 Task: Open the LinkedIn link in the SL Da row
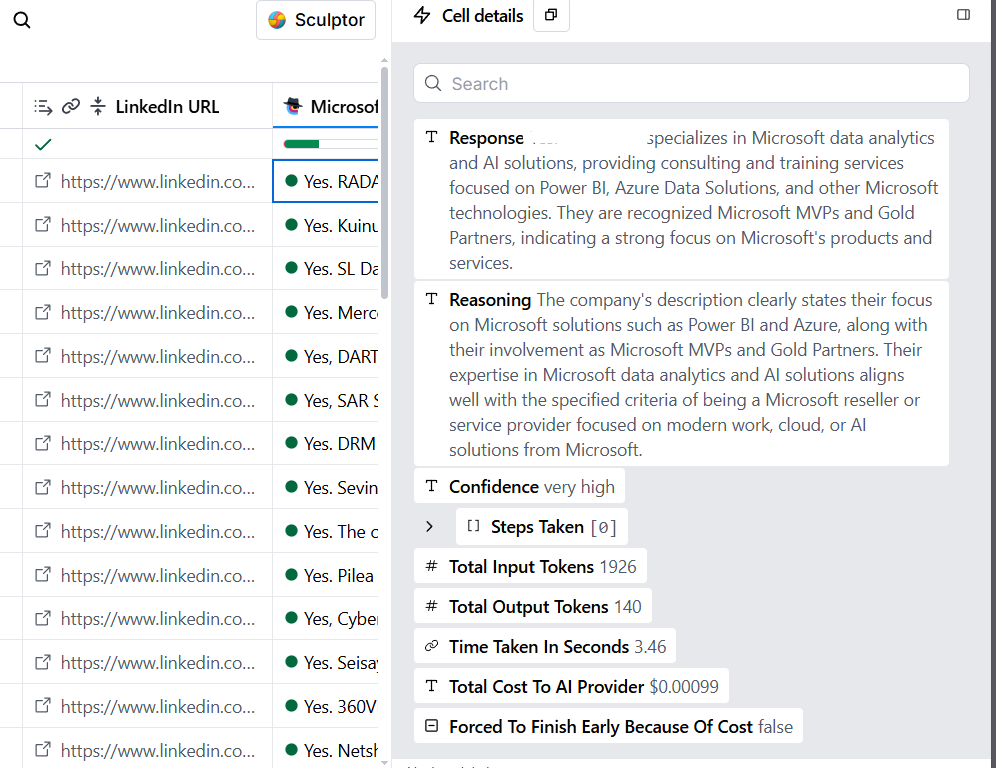coord(158,269)
